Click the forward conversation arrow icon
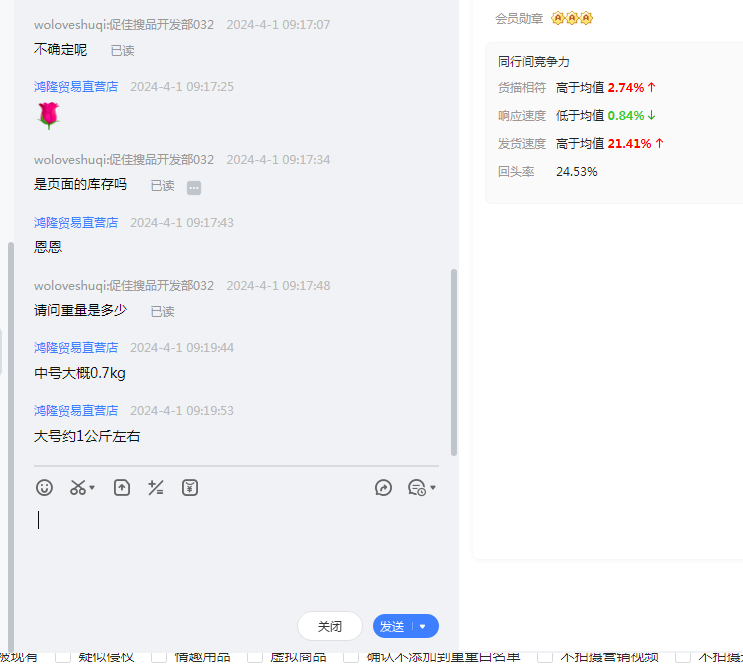 pyautogui.click(x=383, y=488)
